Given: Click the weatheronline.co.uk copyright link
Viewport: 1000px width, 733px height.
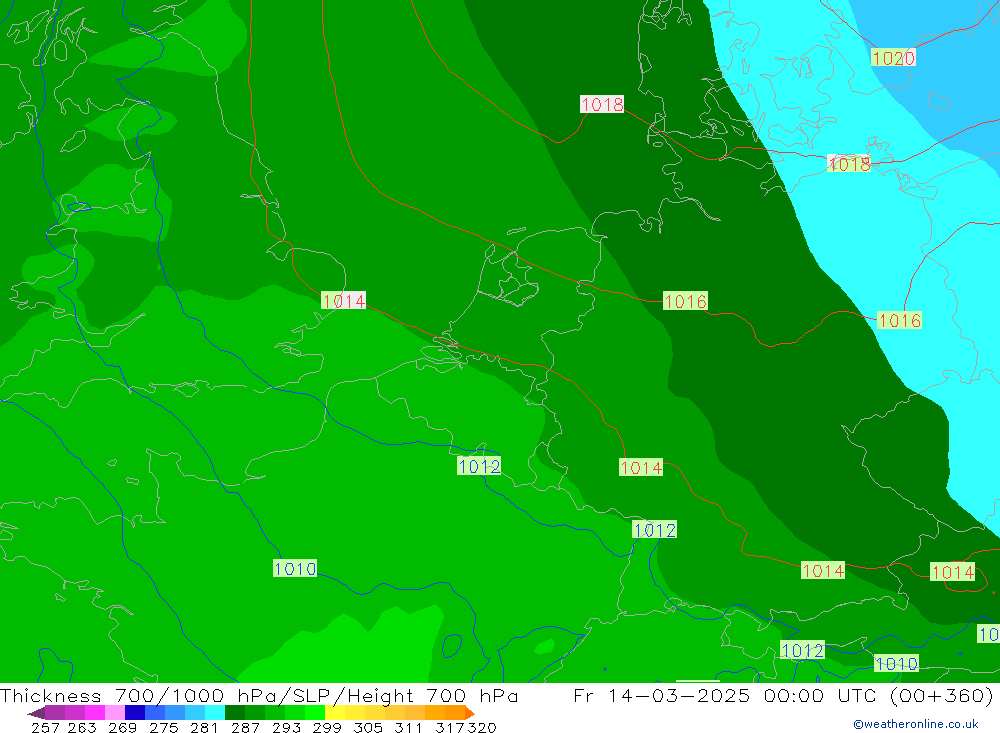Looking at the screenshot, I should (x=916, y=724).
